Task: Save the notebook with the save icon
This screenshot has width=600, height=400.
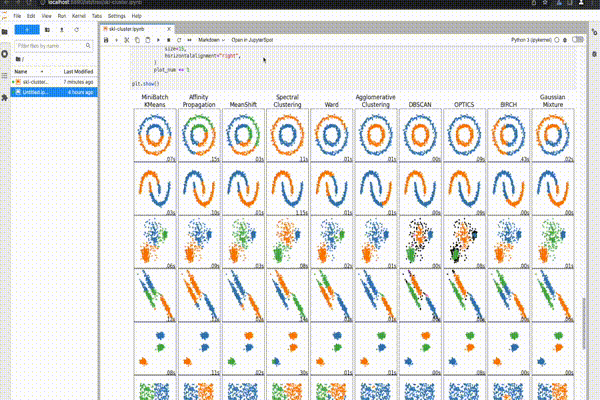Action: coord(106,40)
